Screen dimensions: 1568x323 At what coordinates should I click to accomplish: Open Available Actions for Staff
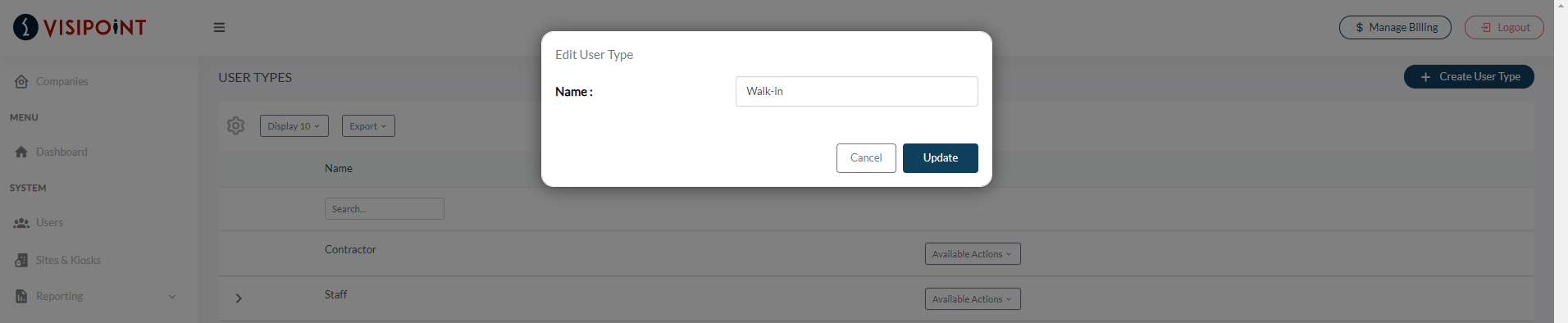[x=973, y=299]
